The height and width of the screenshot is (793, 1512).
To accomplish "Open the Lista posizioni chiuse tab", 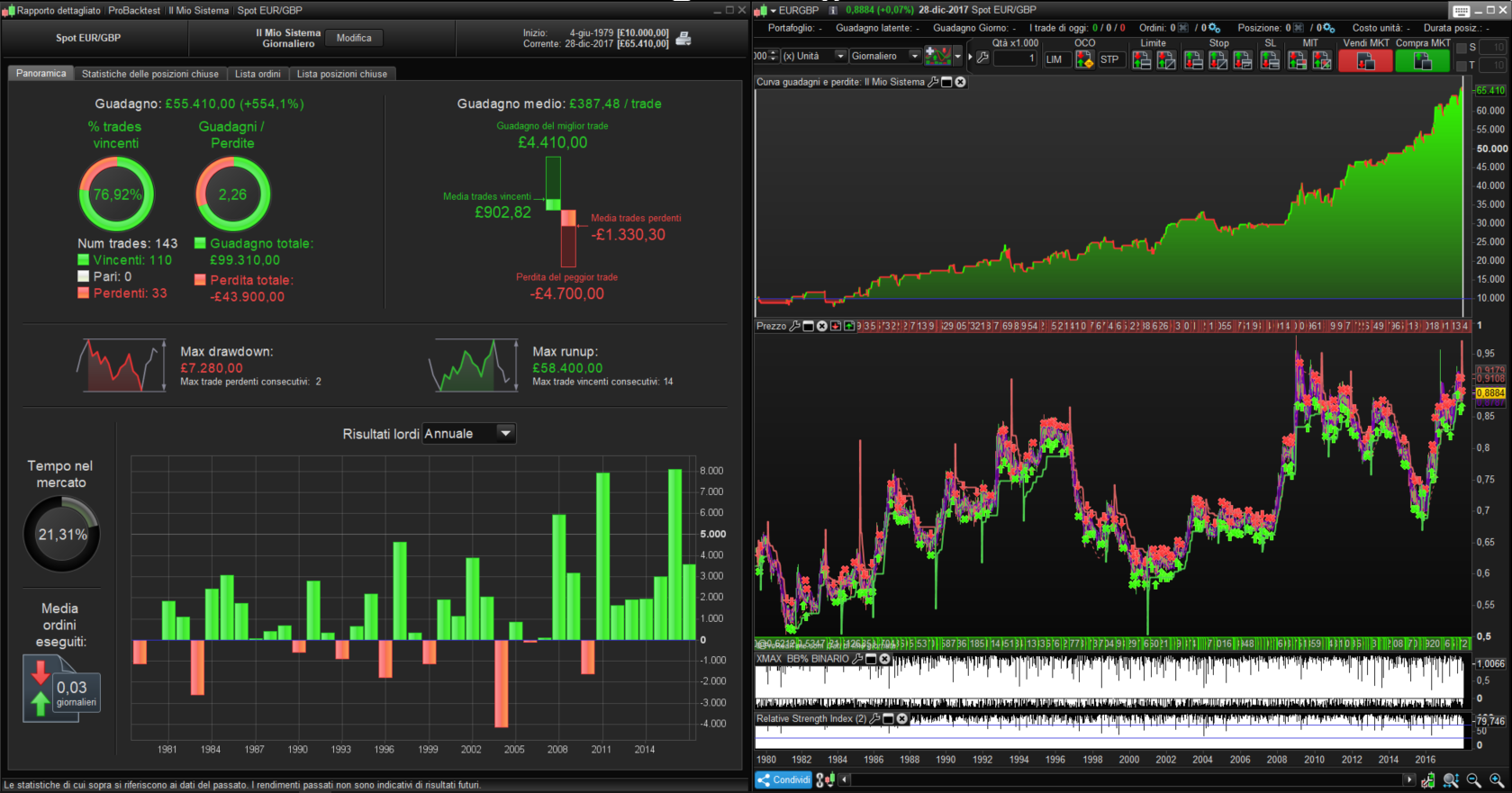I will pyautogui.click(x=342, y=74).
